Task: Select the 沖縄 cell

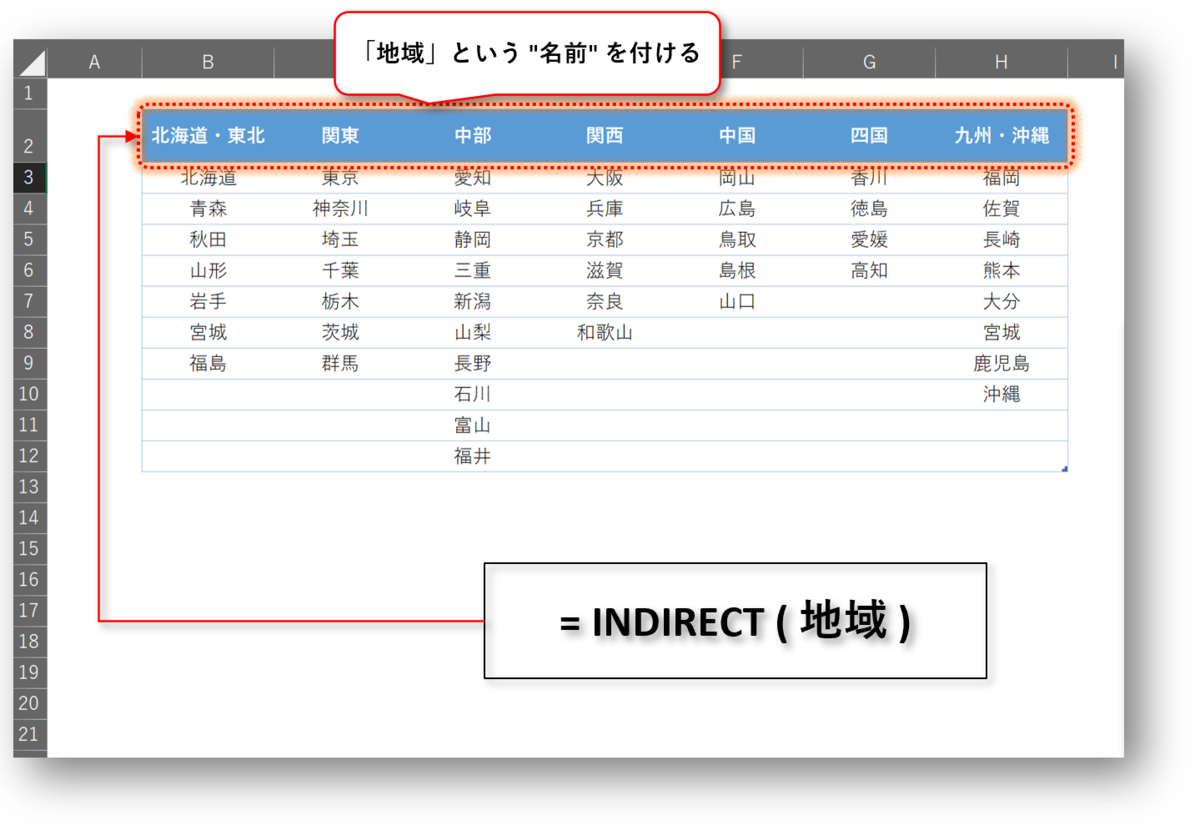Action: click(1000, 394)
